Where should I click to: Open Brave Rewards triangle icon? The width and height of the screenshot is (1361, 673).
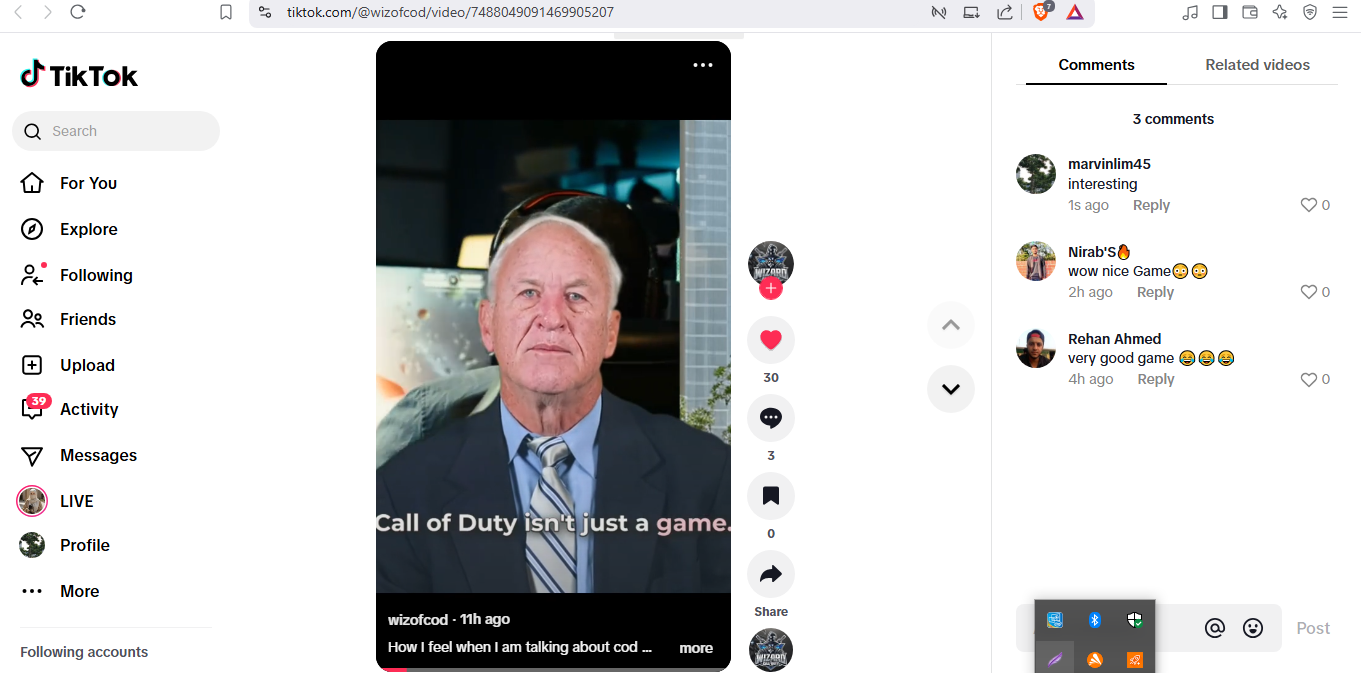coord(1075,12)
